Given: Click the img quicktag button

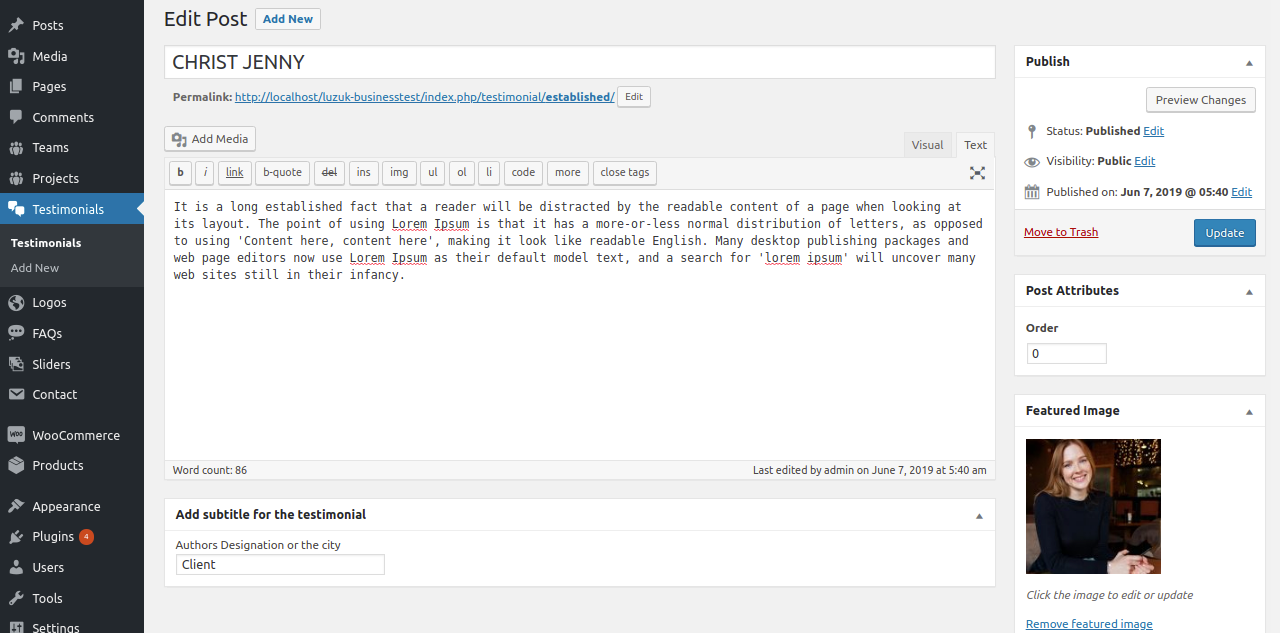Looking at the screenshot, I should tap(399, 172).
